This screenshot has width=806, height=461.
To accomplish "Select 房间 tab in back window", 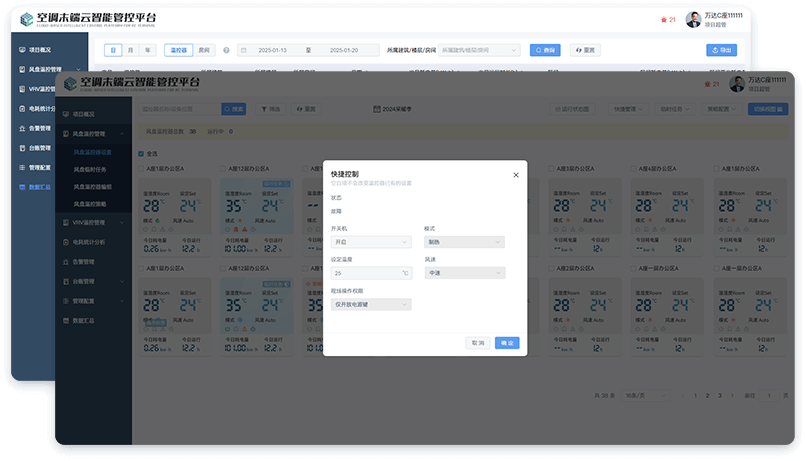I will click(x=204, y=50).
